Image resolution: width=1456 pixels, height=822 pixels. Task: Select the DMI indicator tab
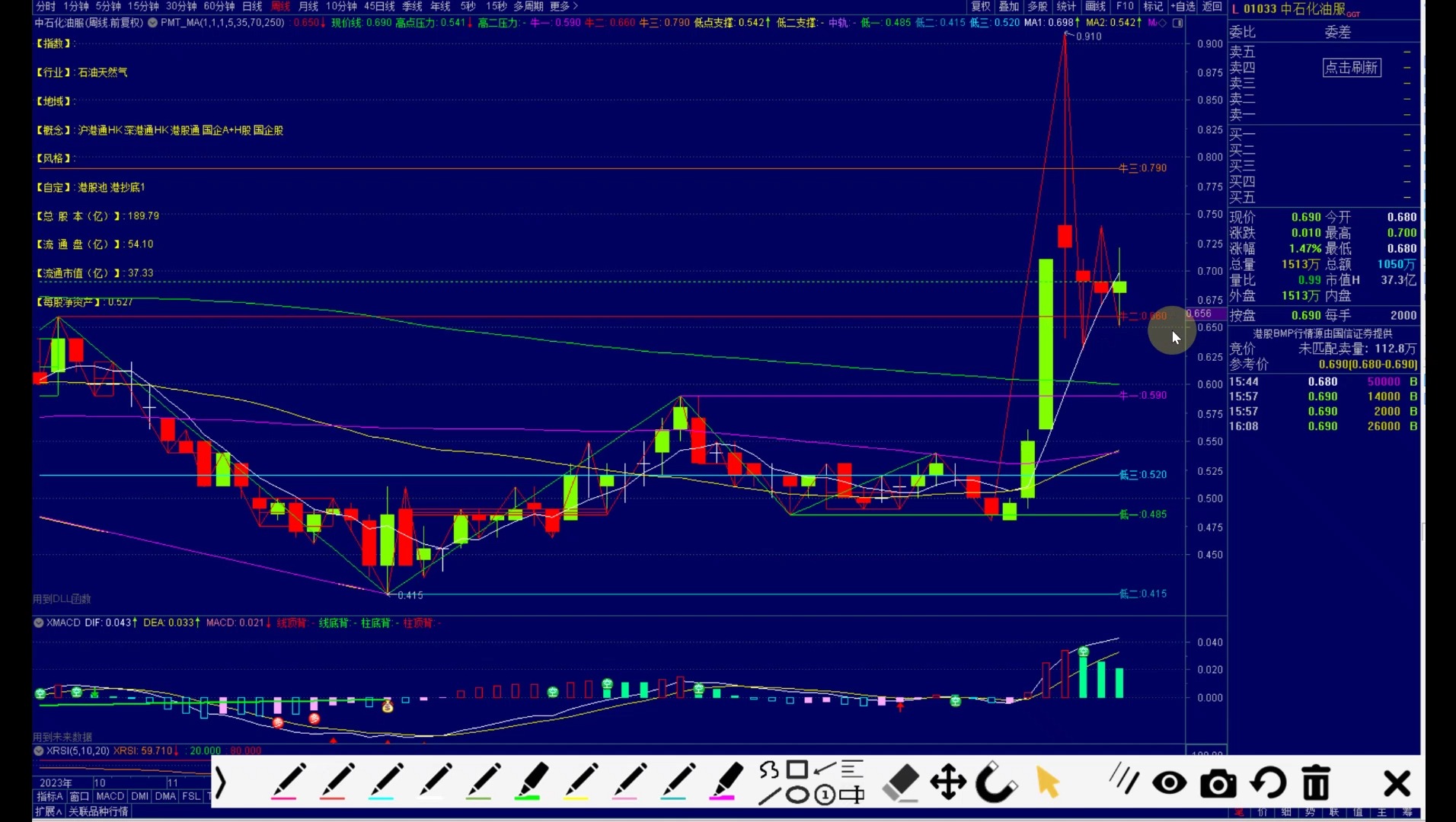pos(140,796)
